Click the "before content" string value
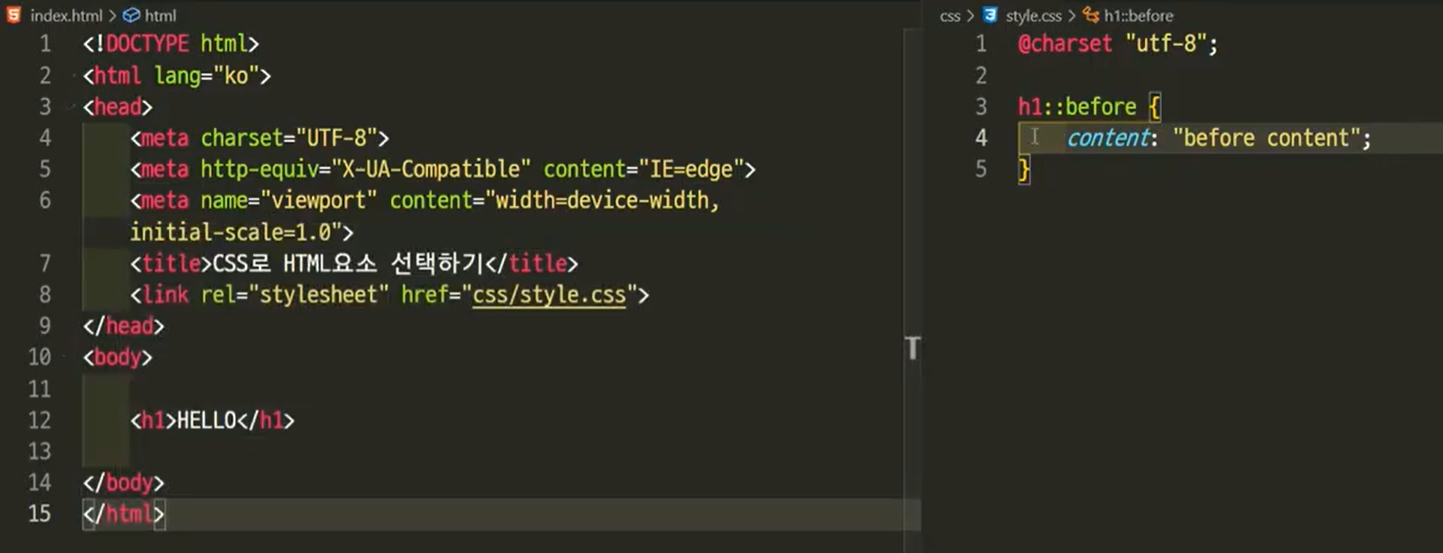This screenshot has height=553, width=1443. [1266, 138]
